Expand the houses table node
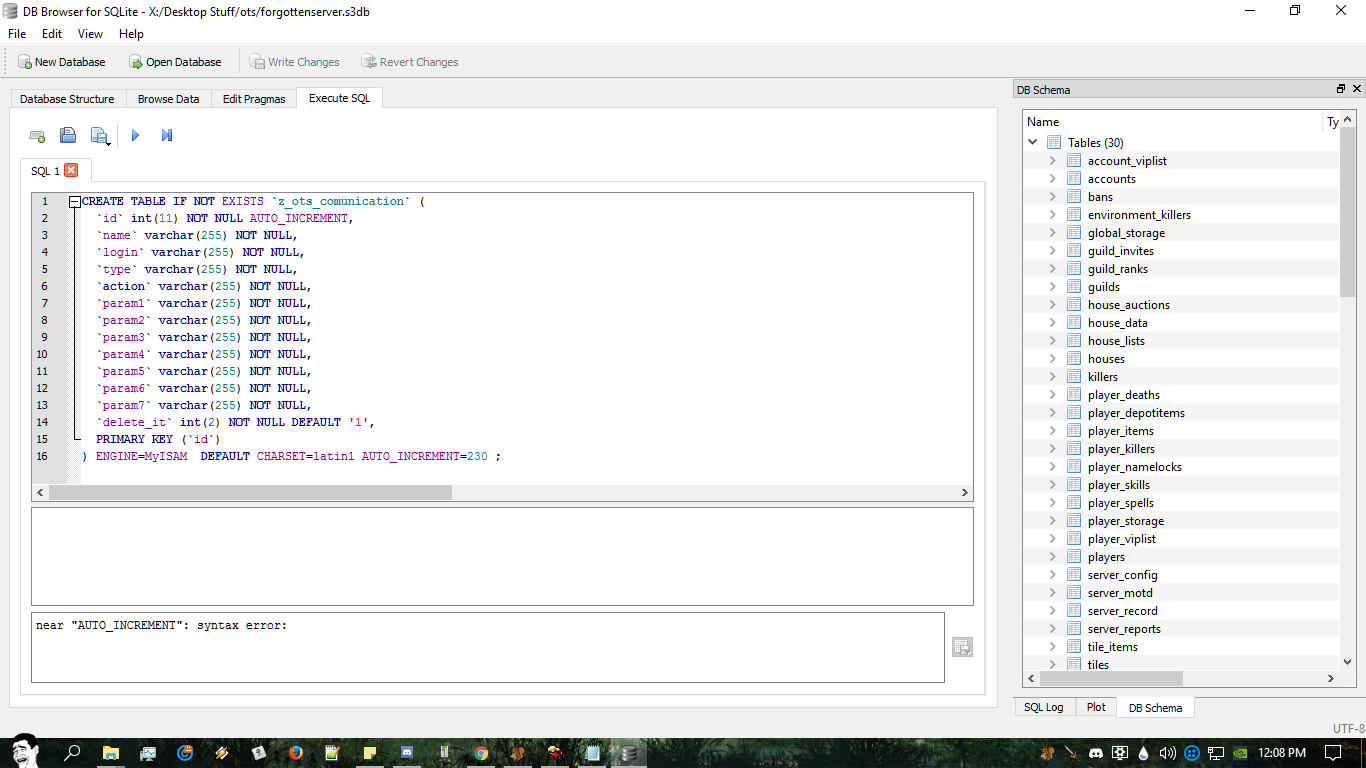1366x768 pixels. tap(1052, 359)
